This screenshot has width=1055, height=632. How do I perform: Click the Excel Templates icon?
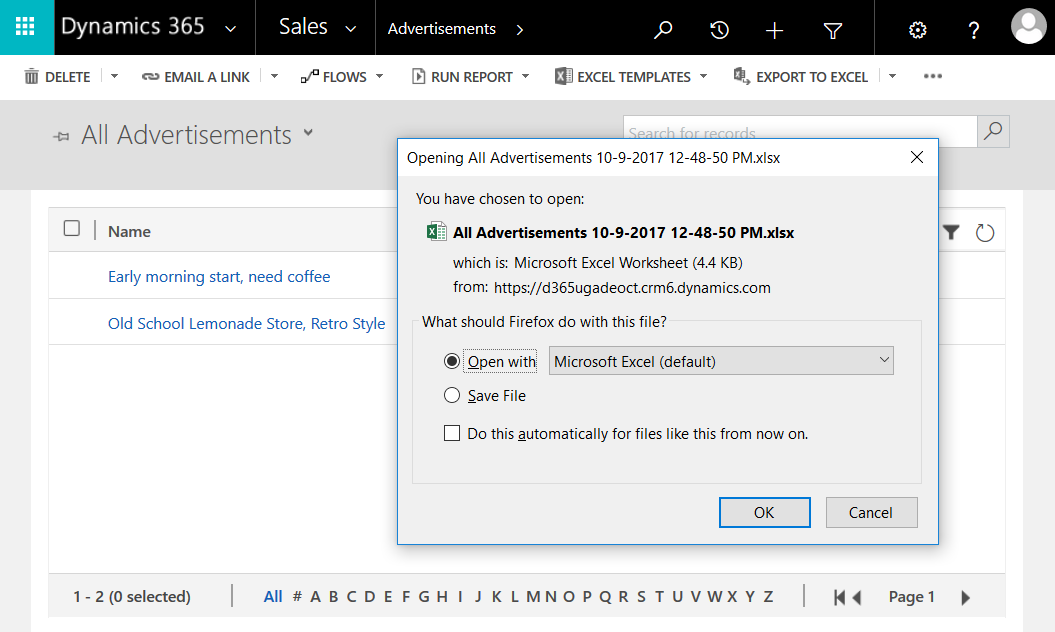click(x=563, y=76)
